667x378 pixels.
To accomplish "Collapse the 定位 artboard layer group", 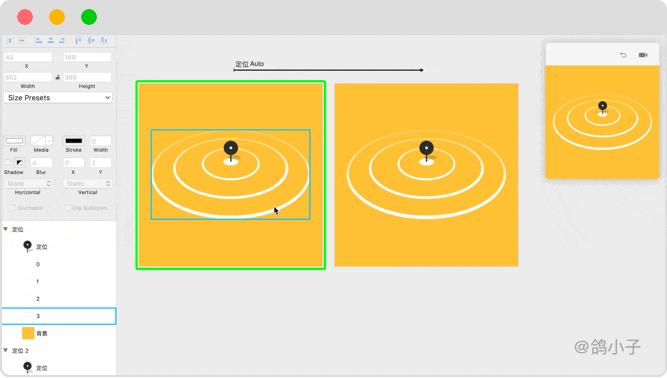I will [x=6, y=229].
